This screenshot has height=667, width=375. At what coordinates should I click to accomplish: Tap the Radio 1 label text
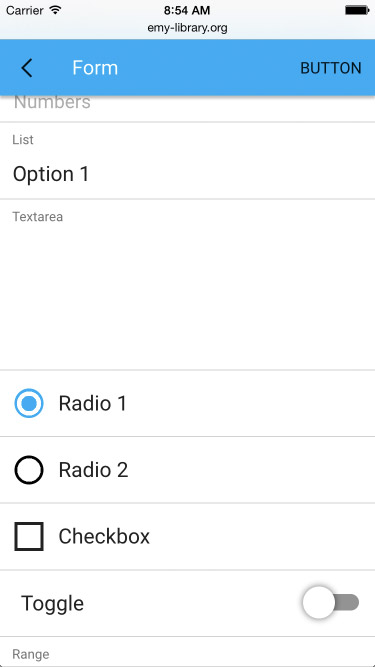[x=93, y=403]
